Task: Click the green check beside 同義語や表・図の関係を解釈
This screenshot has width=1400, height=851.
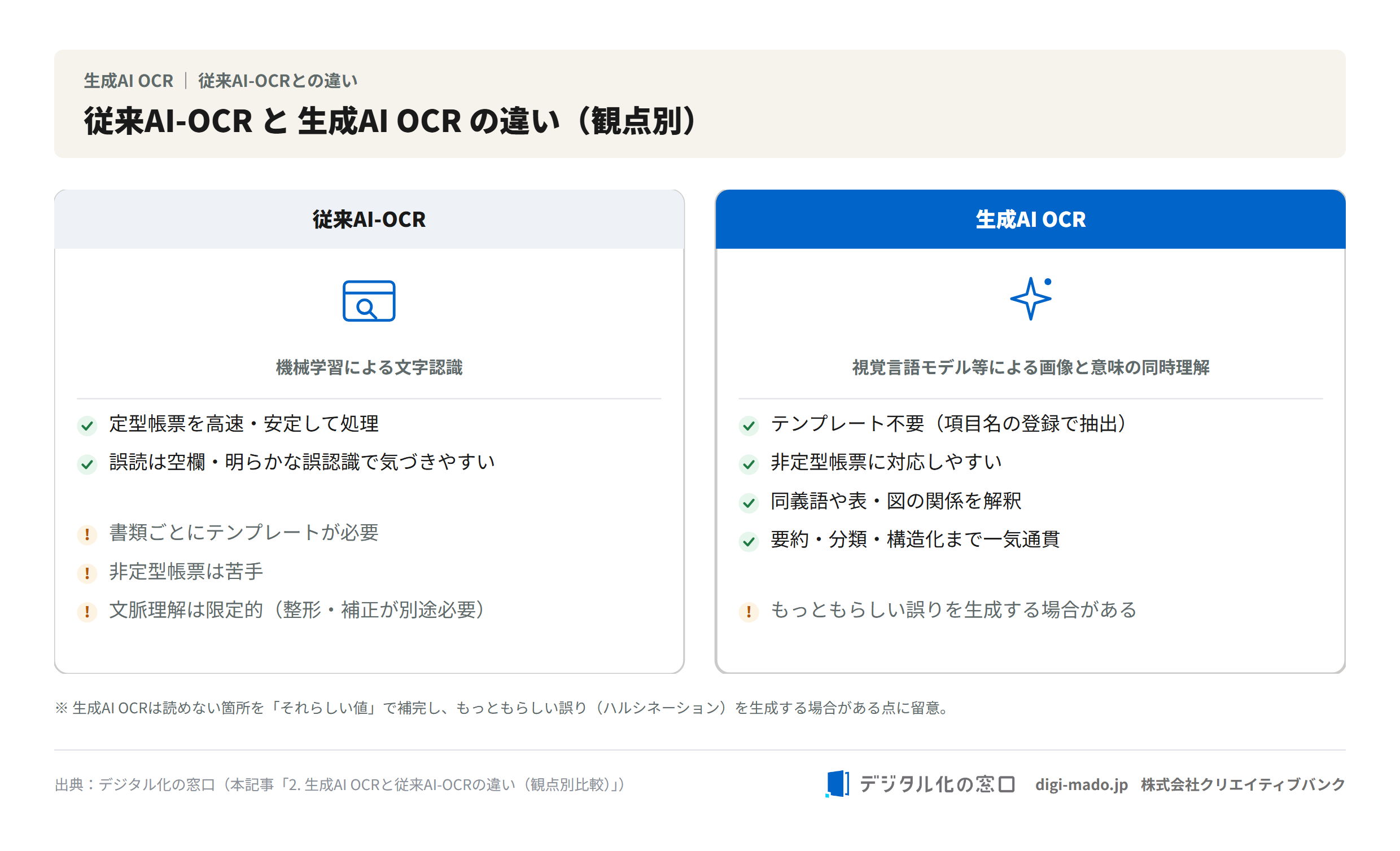Action: (x=749, y=502)
